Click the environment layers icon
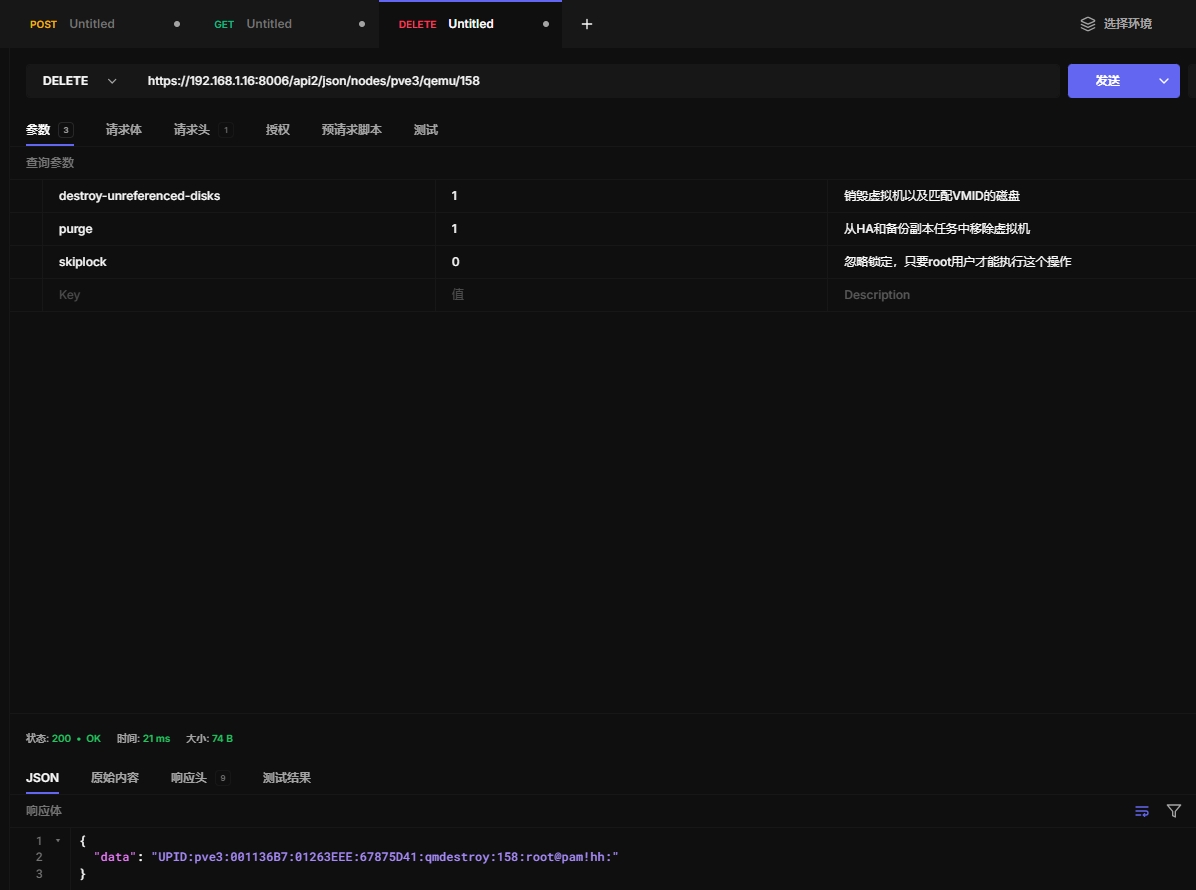The width and height of the screenshot is (1196, 890). pos(1088,24)
